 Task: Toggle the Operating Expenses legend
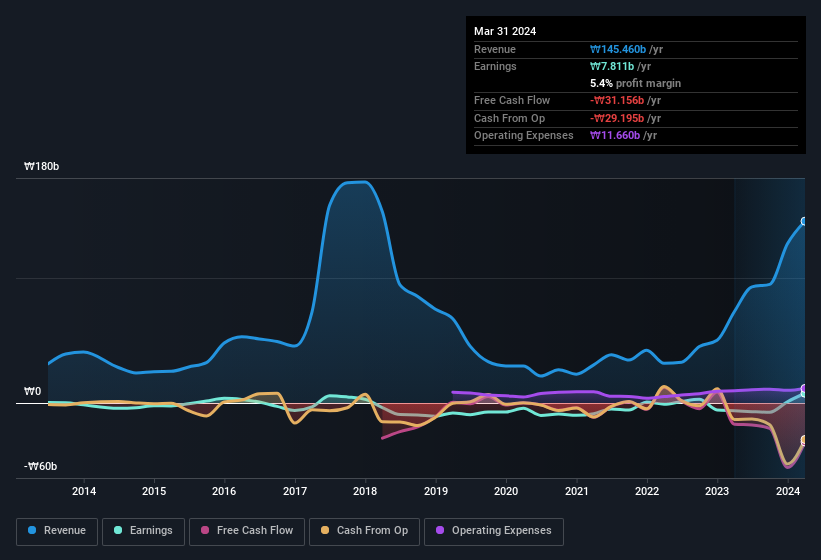click(494, 531)
